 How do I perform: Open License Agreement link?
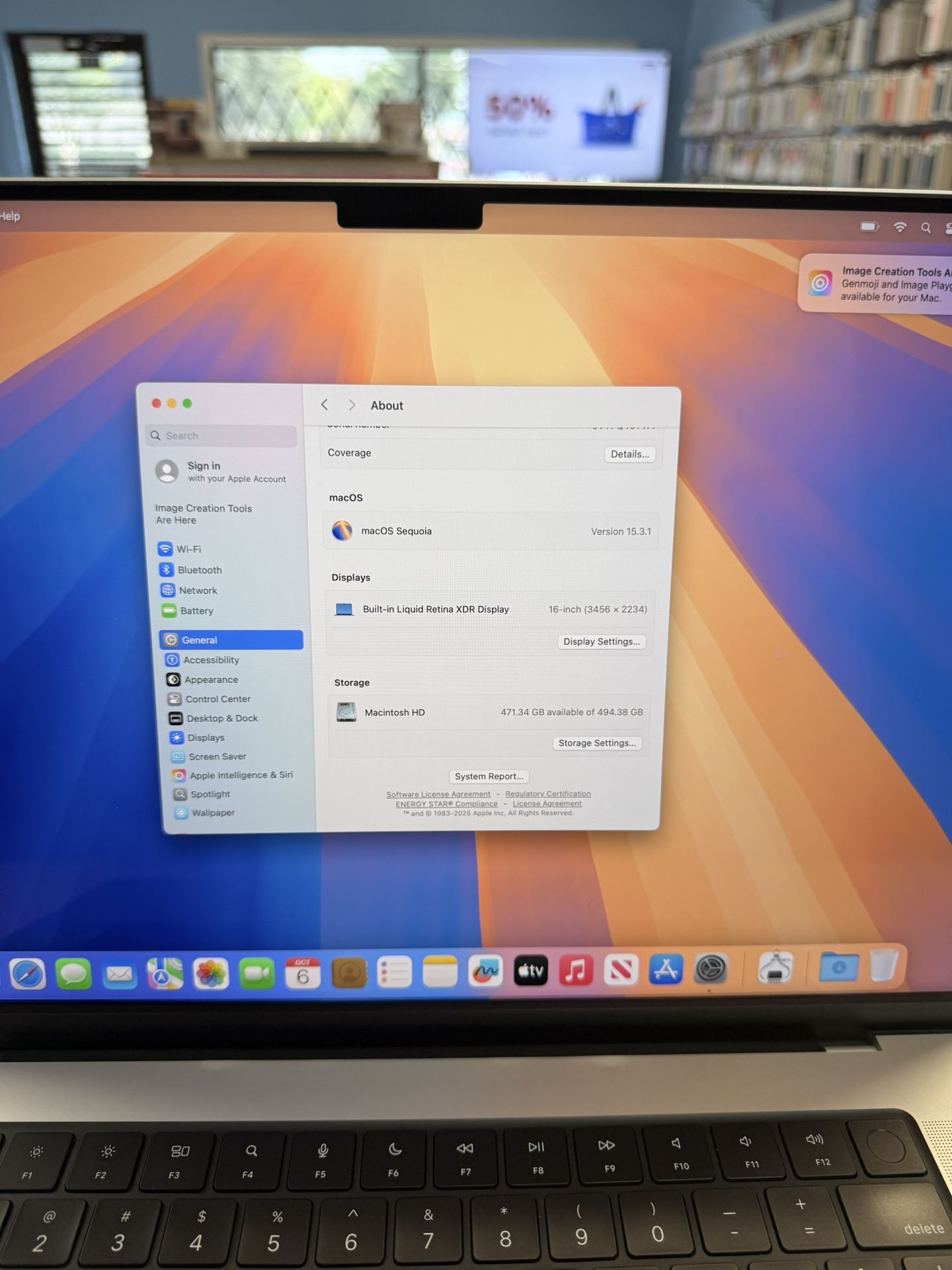[x=547, y=804]
